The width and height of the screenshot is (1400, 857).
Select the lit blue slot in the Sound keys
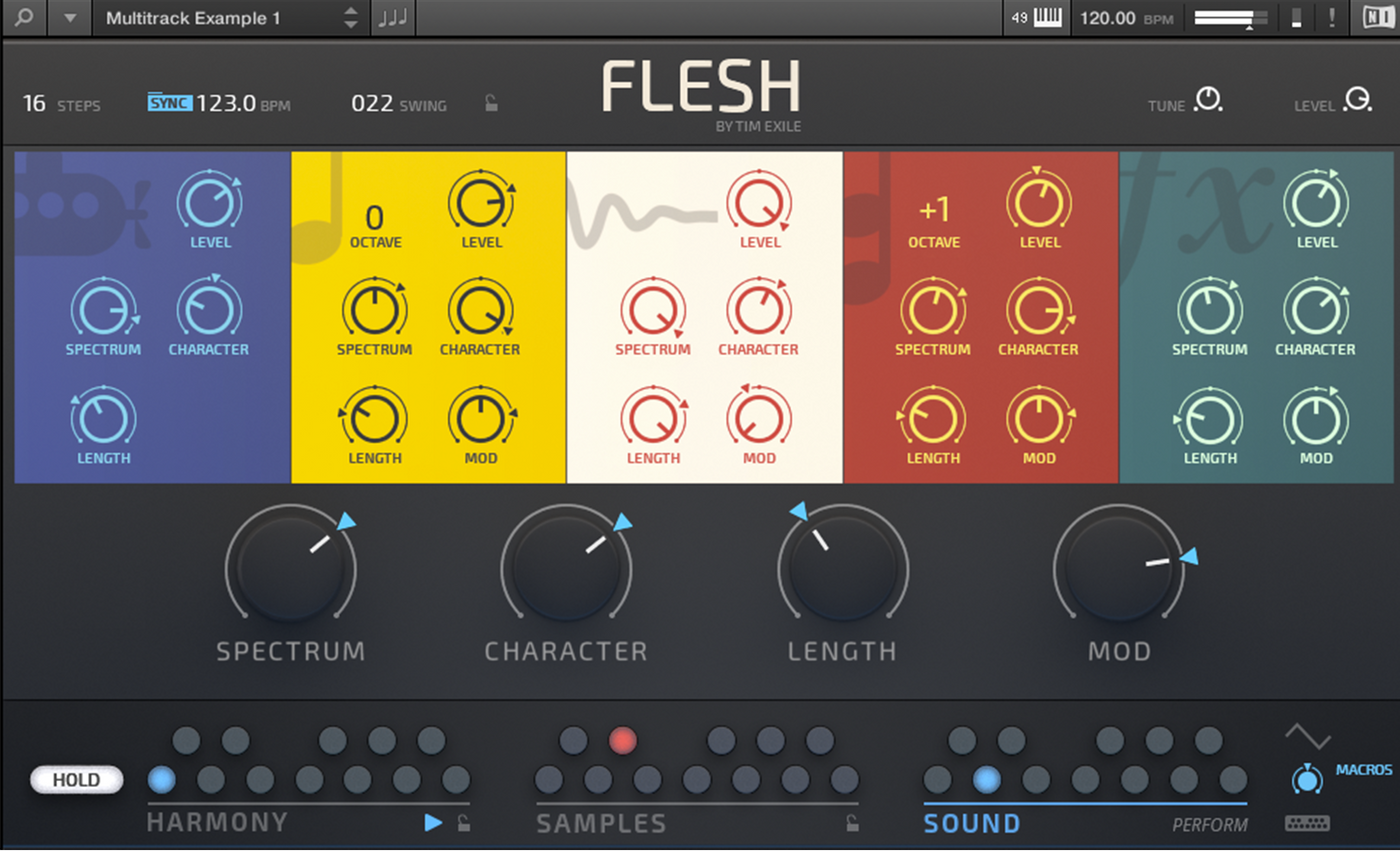[986, 779]
